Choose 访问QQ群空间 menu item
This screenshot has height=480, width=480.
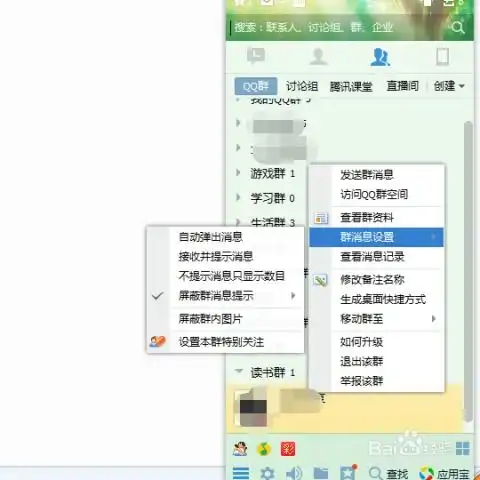click(x=377, y=194)
